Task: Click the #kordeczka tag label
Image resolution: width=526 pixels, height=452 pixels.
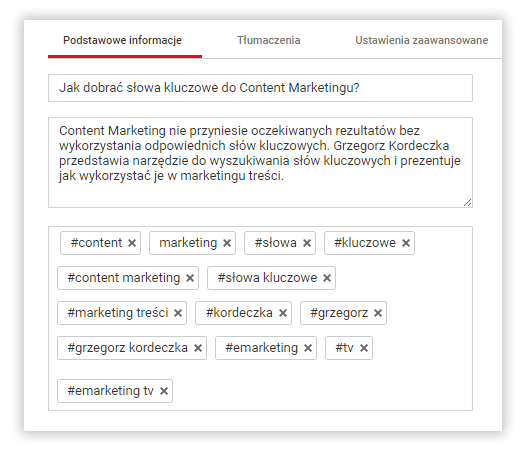Action: coord(239,313)
